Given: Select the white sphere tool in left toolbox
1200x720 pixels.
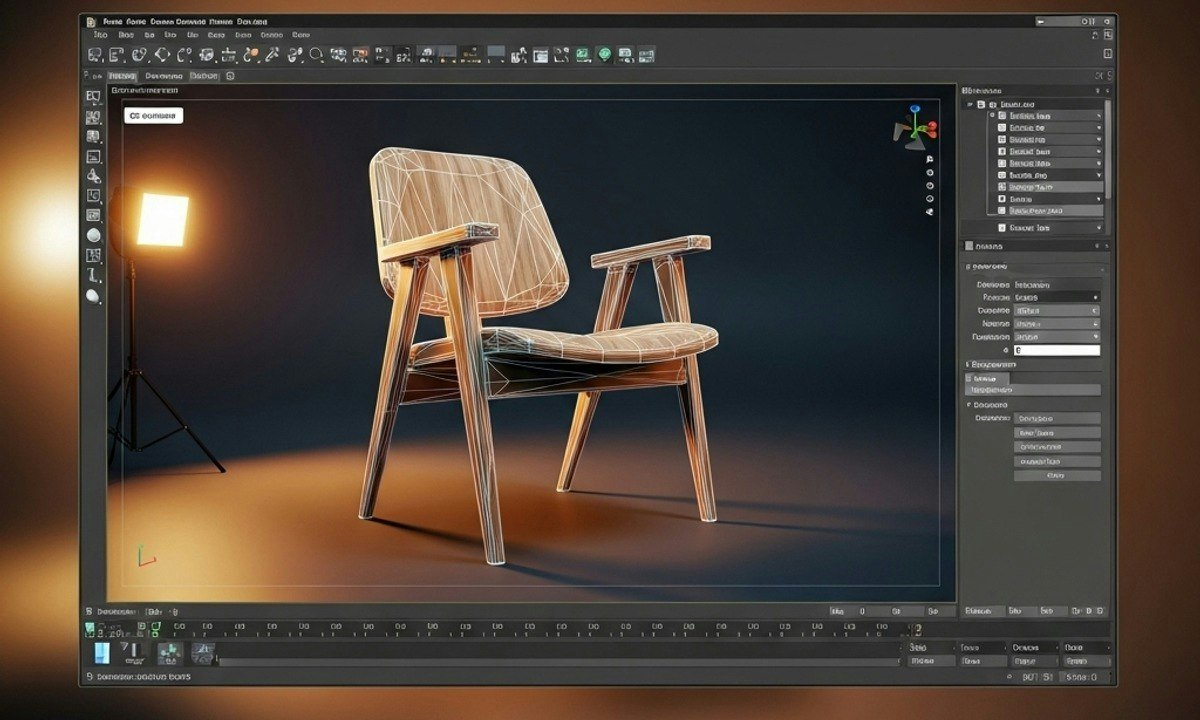Looking at the screenshot, I should [x=94, y=235].
